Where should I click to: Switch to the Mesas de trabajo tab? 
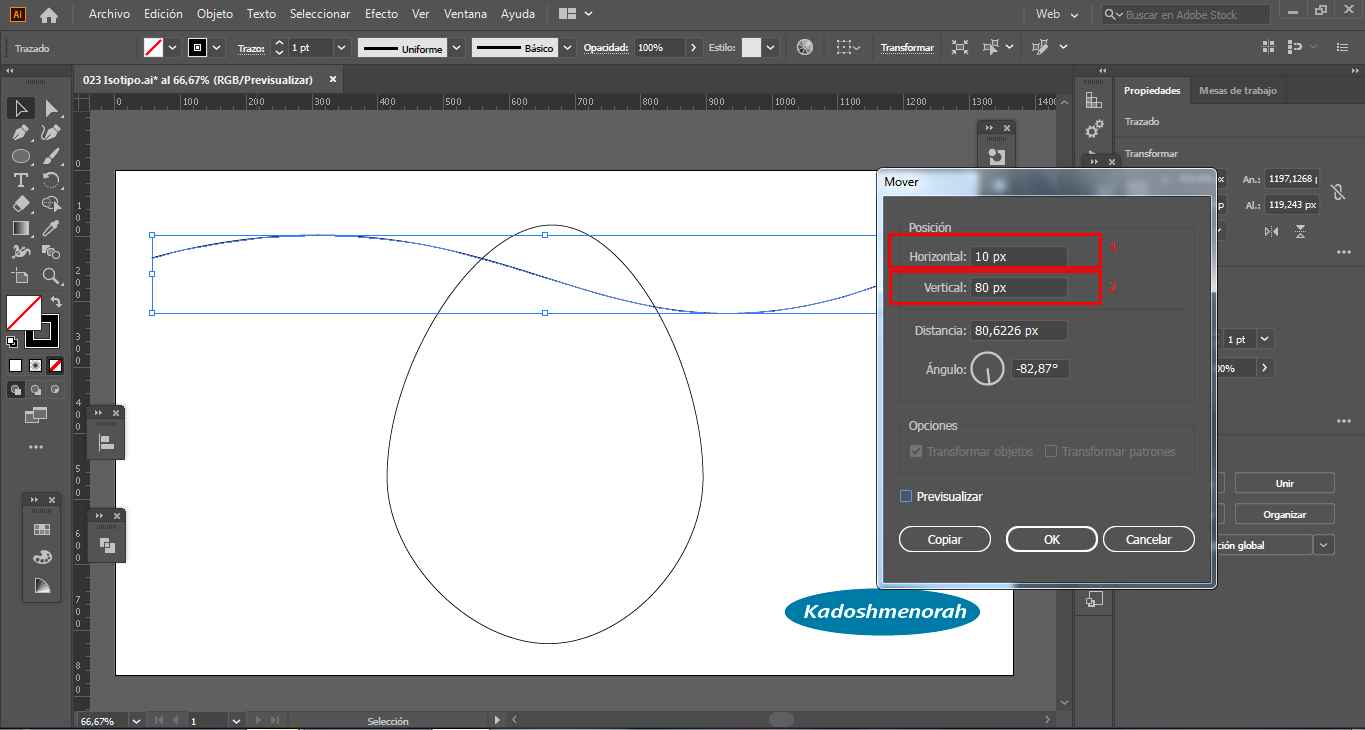1237,91
